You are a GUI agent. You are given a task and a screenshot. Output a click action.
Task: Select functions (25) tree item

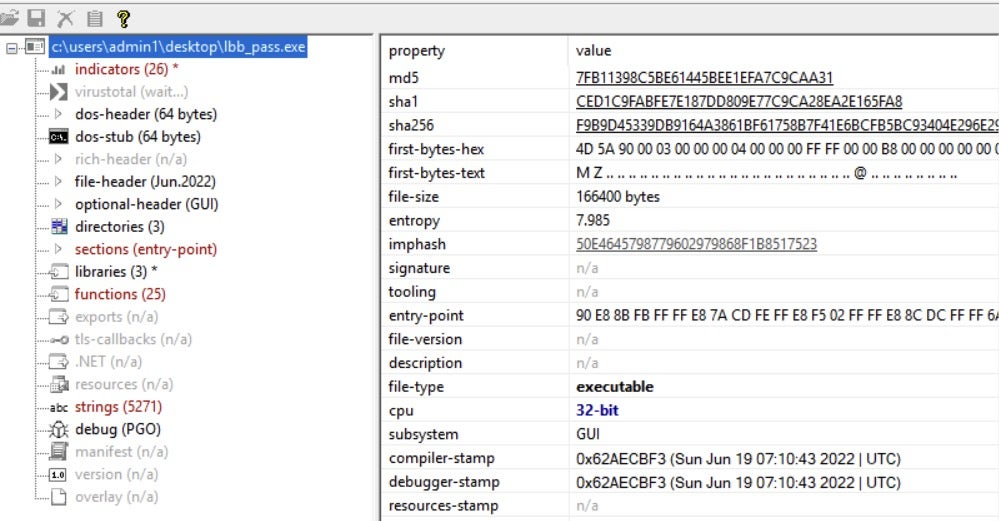click(x=120, y=294)
